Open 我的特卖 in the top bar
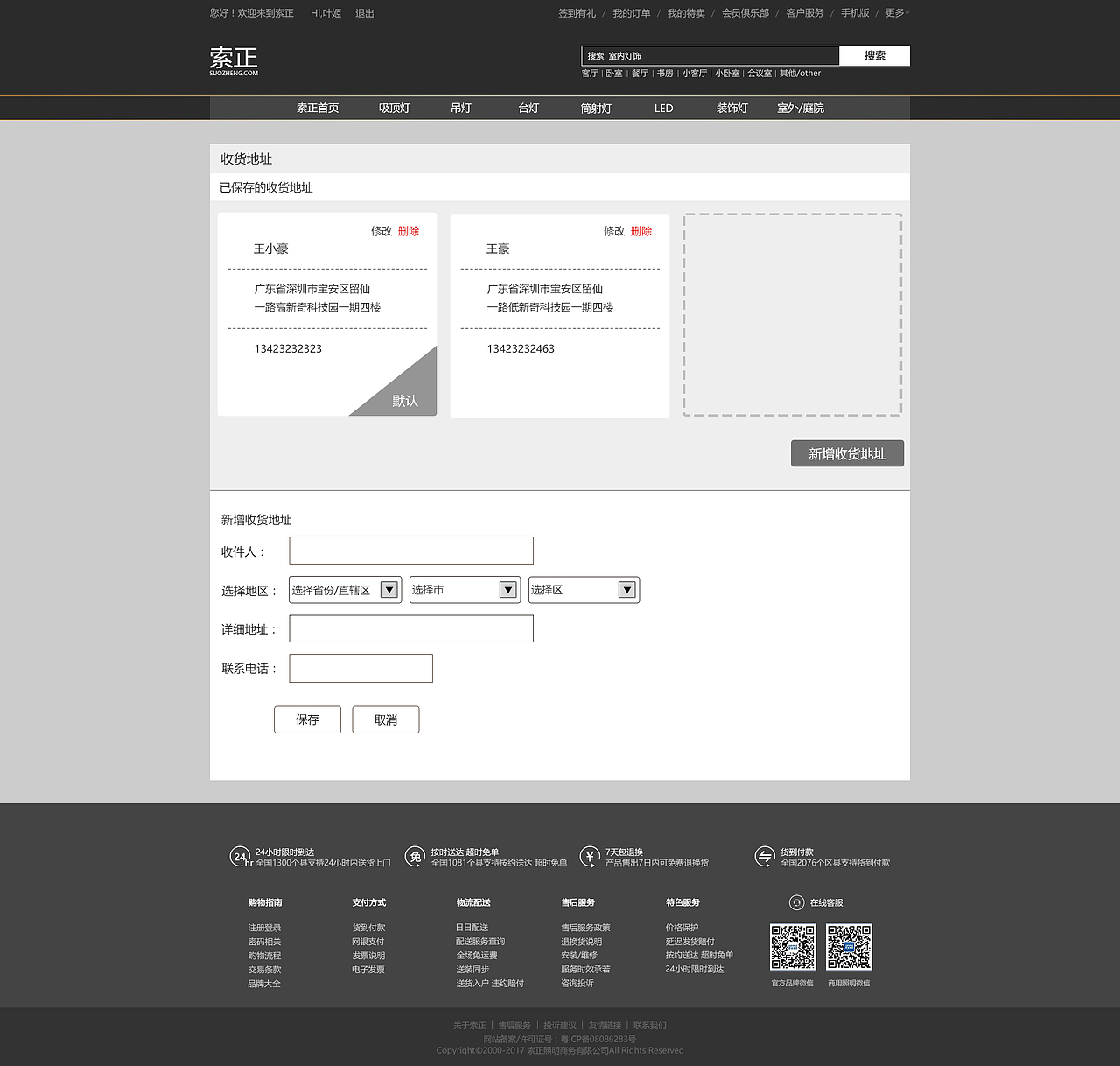Image resolution: width=1120 pixels, height=1066 pixels. (x=686, y=13)
